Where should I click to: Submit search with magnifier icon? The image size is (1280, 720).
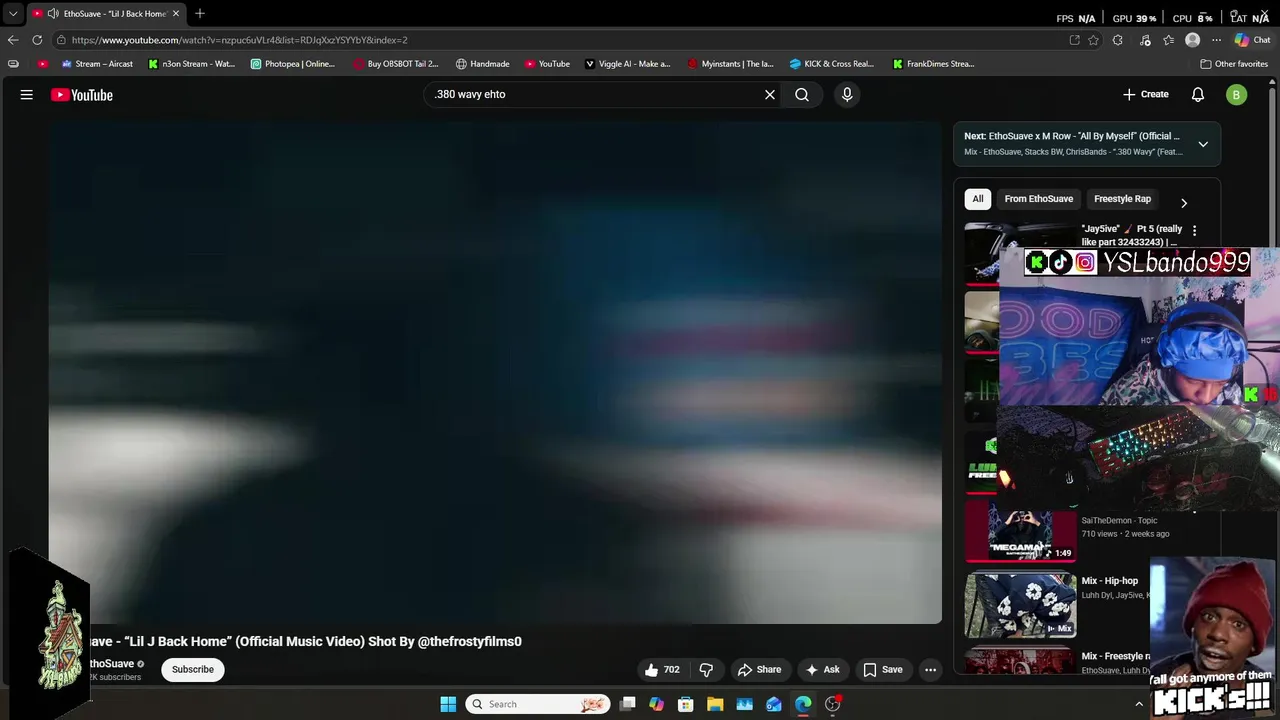[x=802, y=94]
